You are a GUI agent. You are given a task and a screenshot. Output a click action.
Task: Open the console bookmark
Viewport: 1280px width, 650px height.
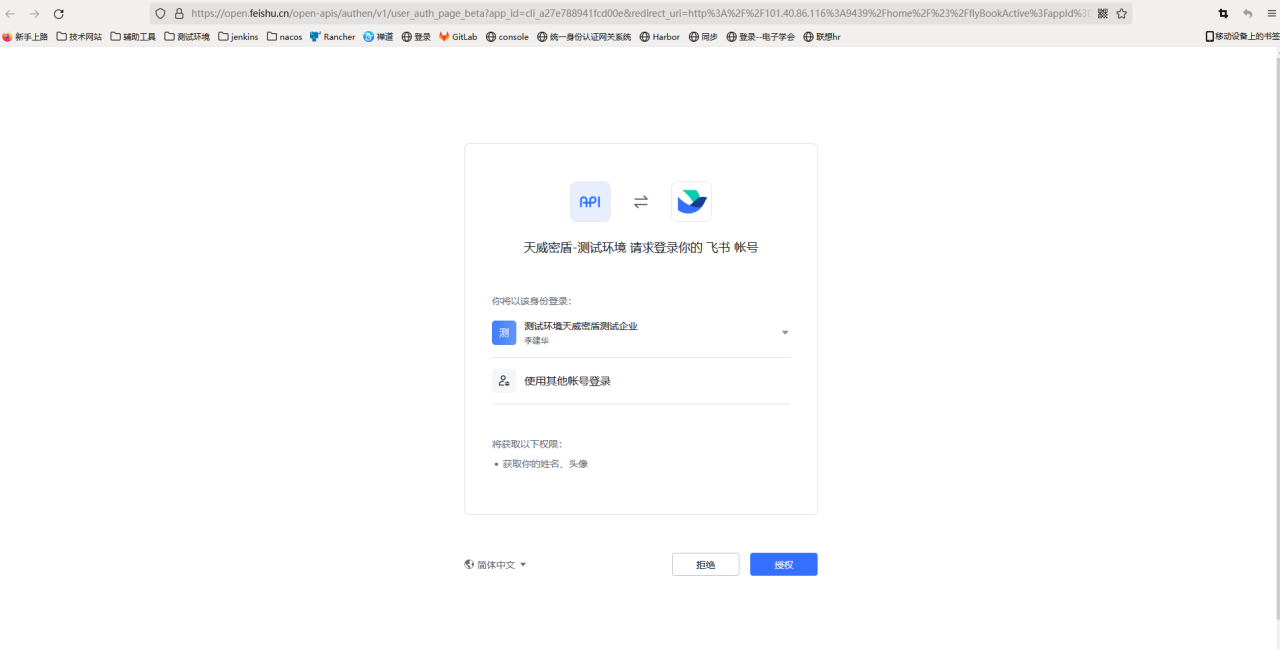[507, 37]
